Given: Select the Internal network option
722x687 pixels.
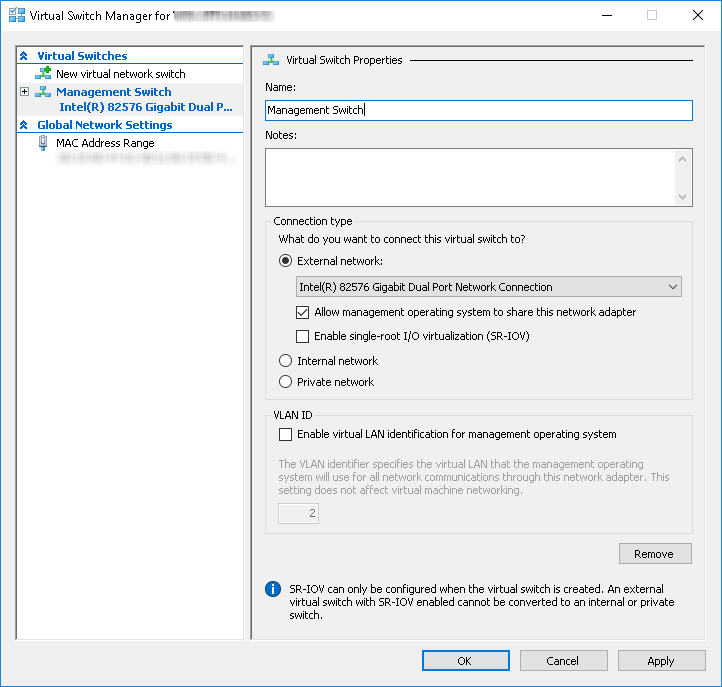Looking at the screenshot, I should pyautogui.click(x=286, y=361).
